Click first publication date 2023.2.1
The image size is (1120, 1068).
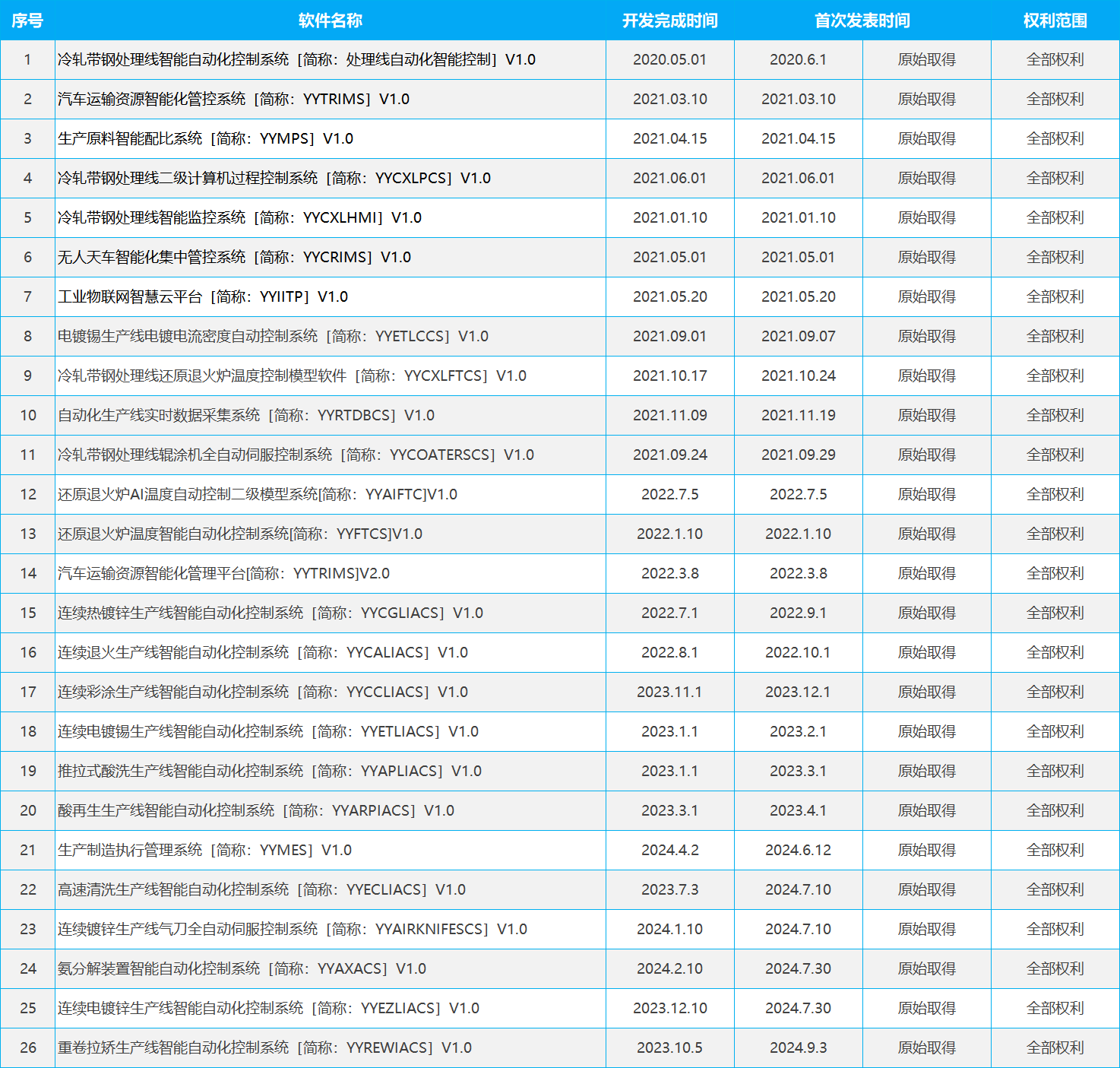799,732
